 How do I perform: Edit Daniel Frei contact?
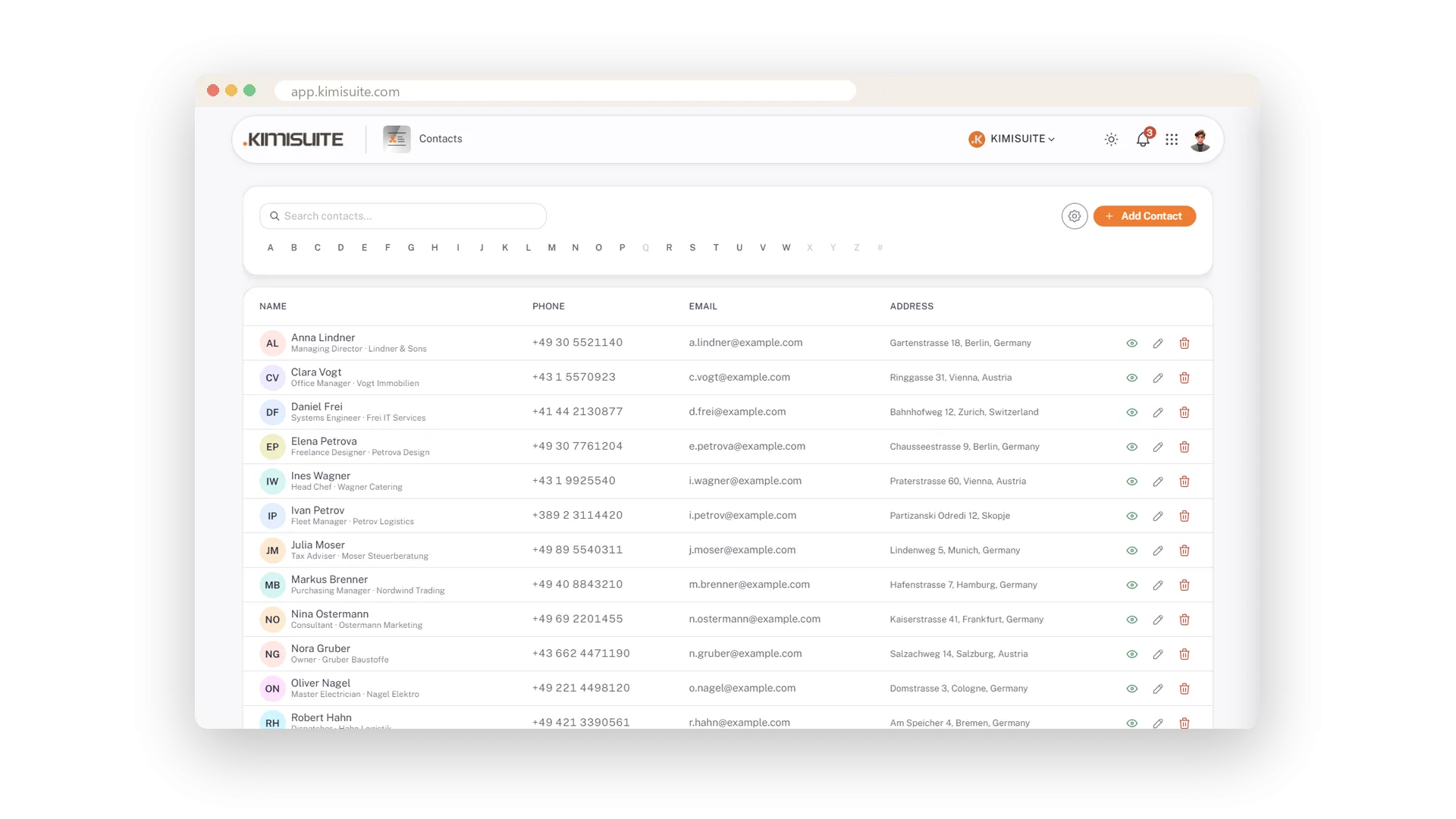click(1158, 413)
